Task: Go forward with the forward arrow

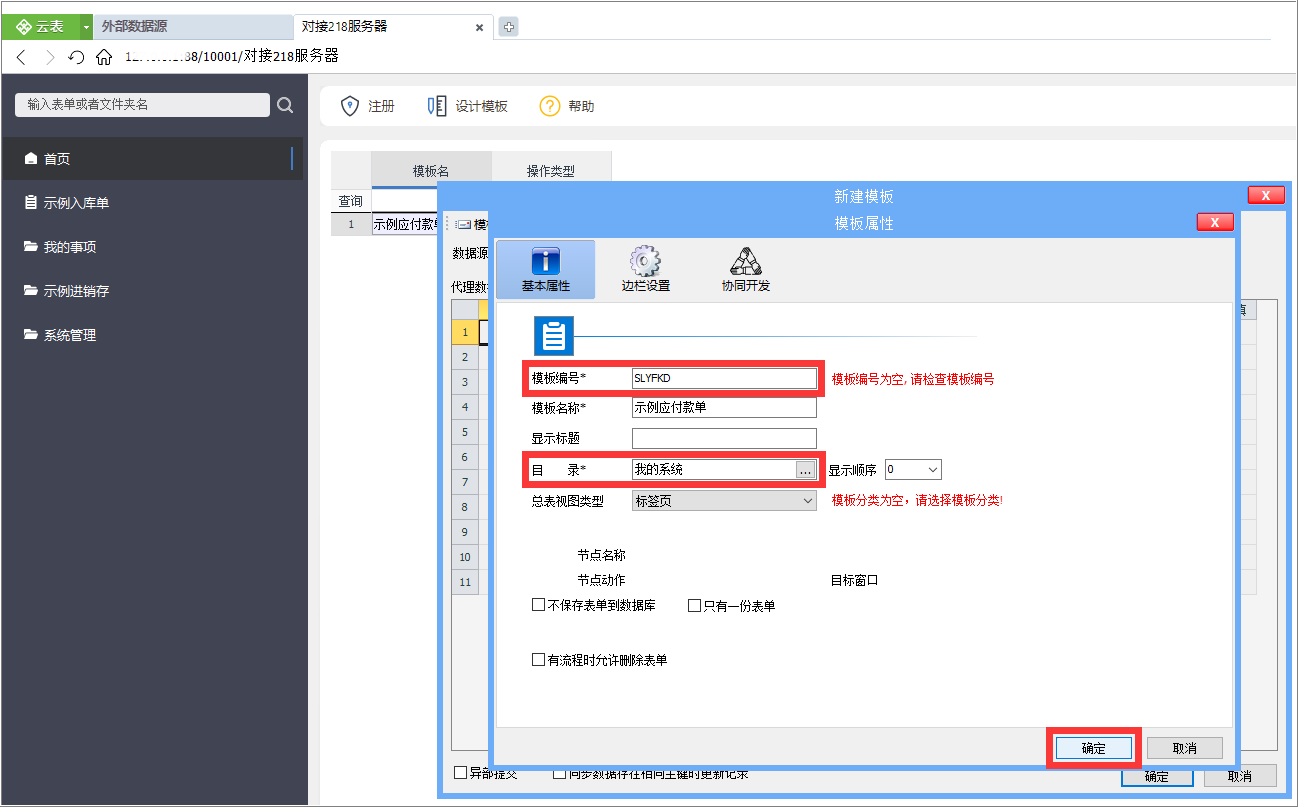Action: point(50,57)
